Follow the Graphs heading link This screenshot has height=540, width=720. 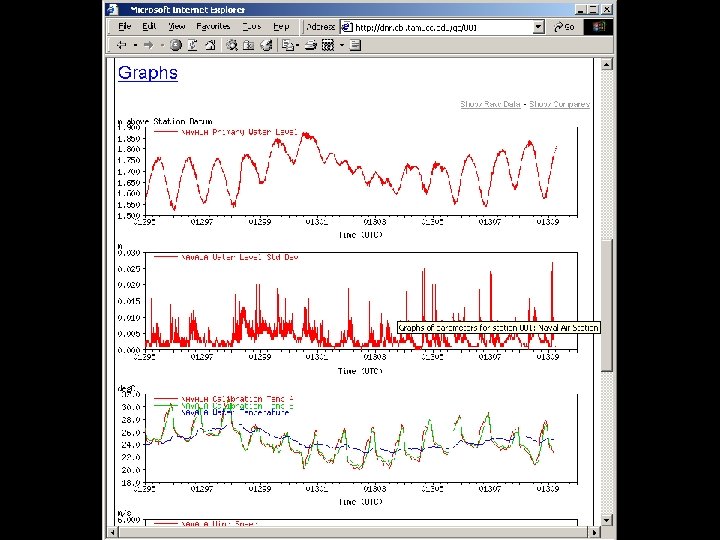[x=148, y=73]
